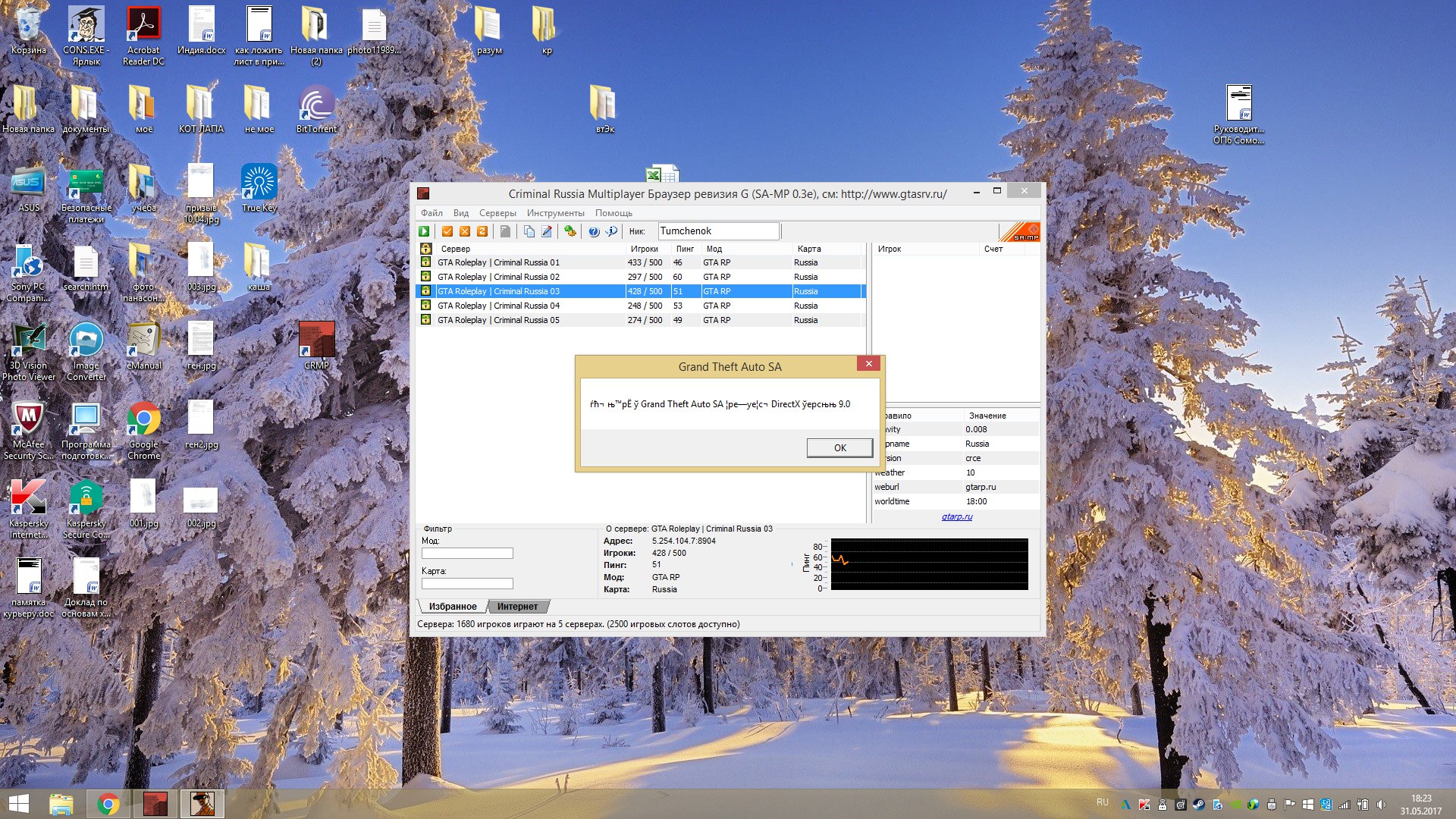
Task: Click orange checkmark add-server toolbar icon
Action: pyautogui.click(x=447, y=231)
